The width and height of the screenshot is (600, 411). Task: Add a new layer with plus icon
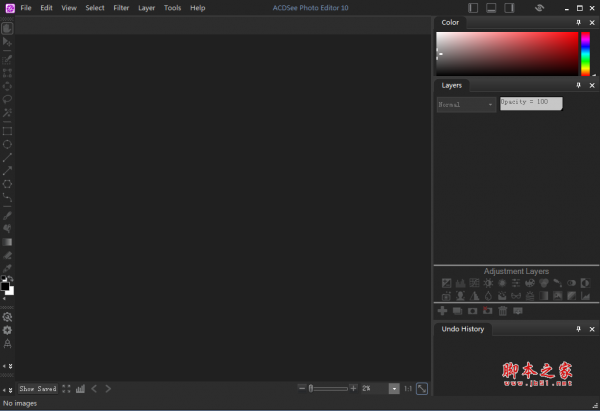pyautogui.click(x=442, y=311)
